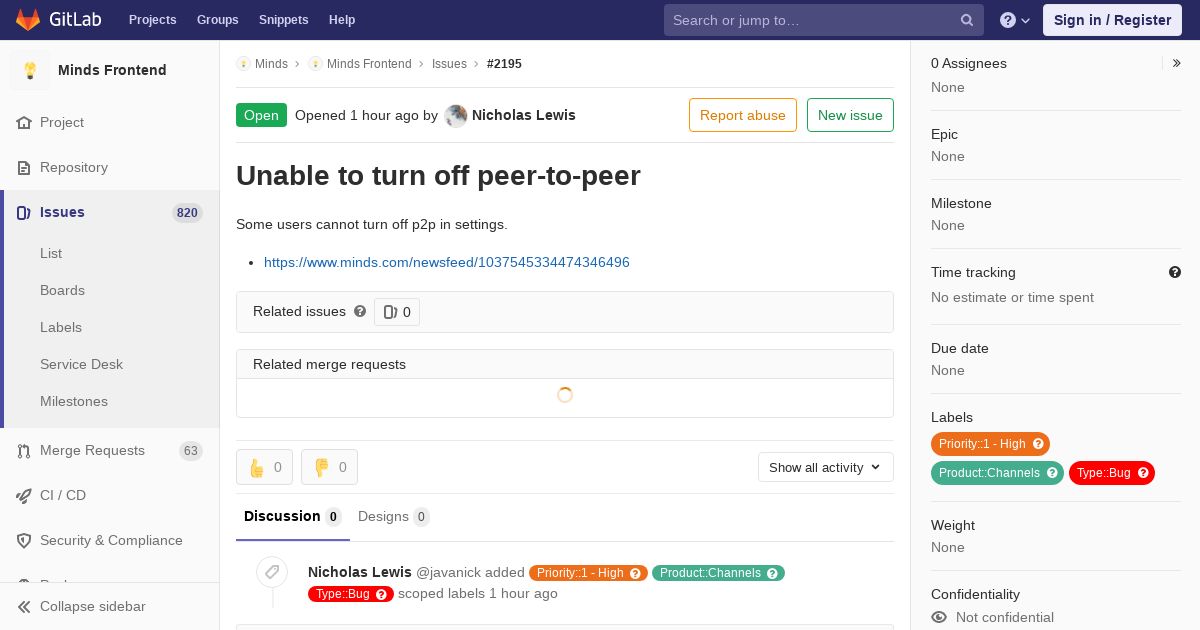Image resolution: width=1200 pixels, height=630 pixels.
Task: Give a thumbs down reaction
Action: pos(329,467)
